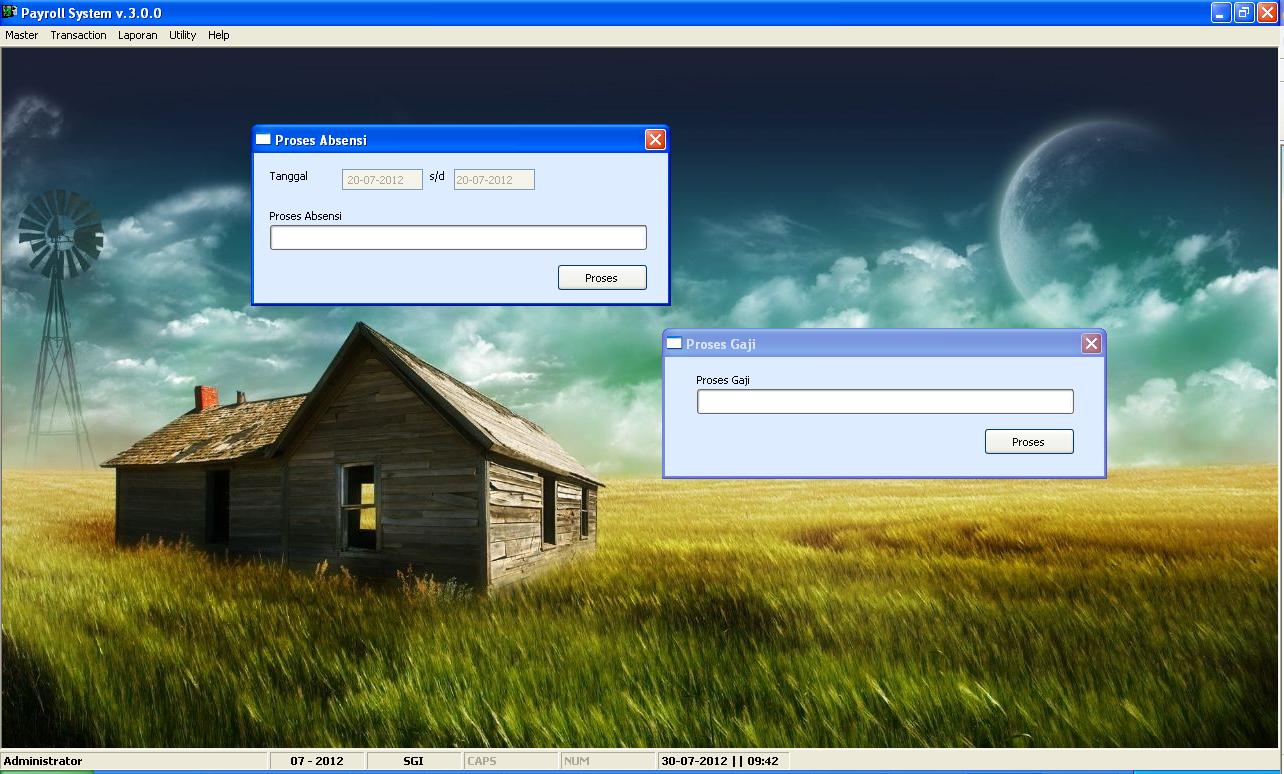Image resolution: width=1284 pixels, height=774 pixels.
Task: Click the Proses Gaji label above progress bar
Action: point(723,380)
